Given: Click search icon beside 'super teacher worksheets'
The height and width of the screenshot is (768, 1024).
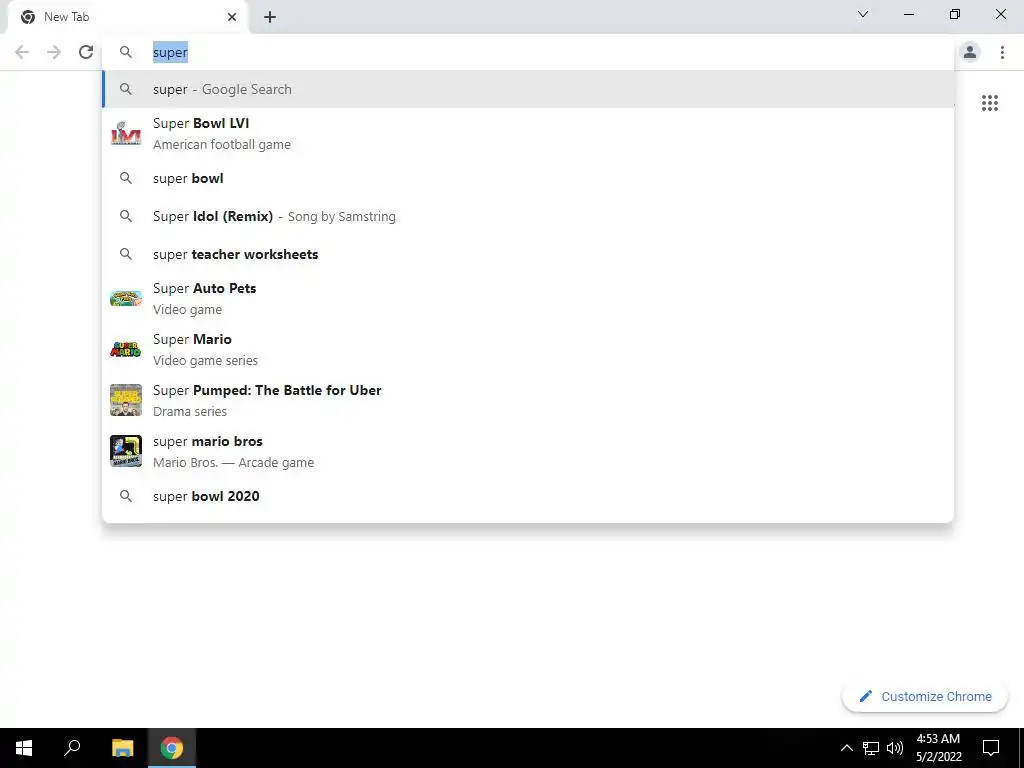Looking at the screenshot, I should 126,254.
